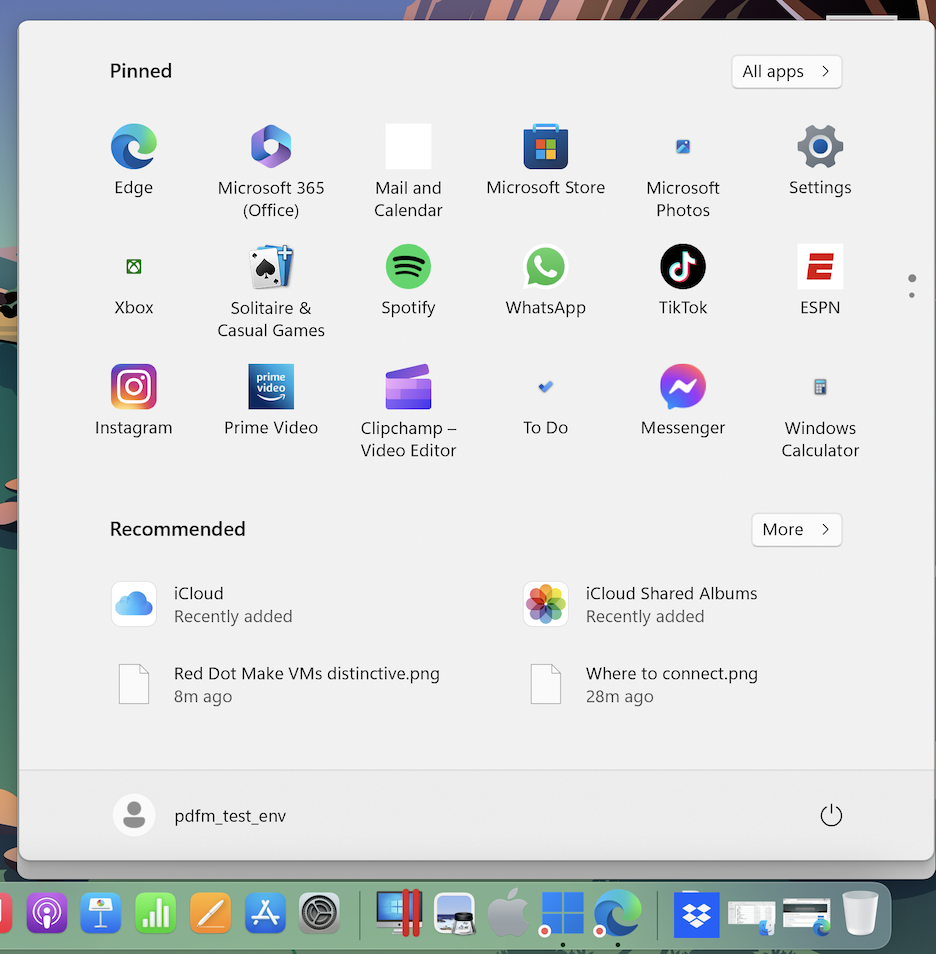The image size is (936, 954).
Task: Show the second page of pinned apps
Action: pos(911,295)
